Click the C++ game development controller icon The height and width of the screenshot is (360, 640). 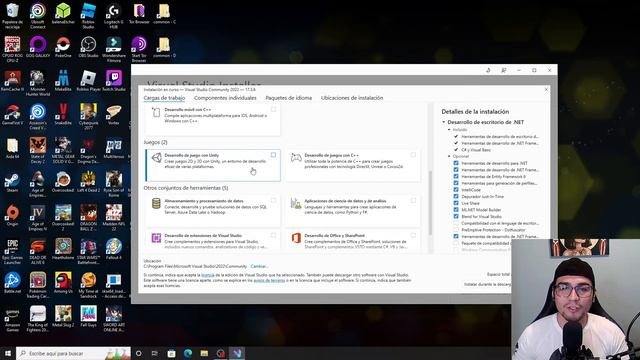click(296, 158)
